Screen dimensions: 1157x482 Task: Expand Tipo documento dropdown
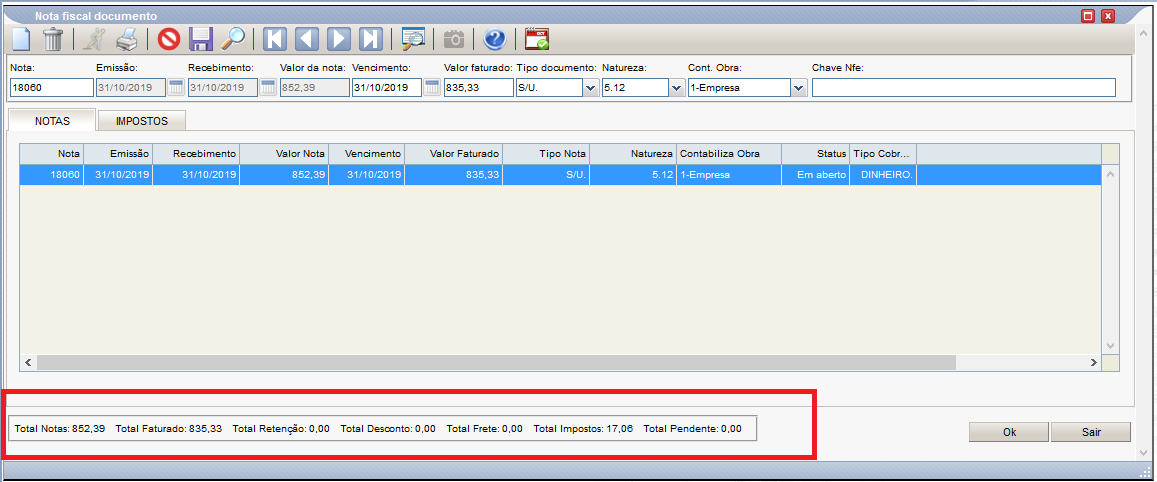(590, 88)
